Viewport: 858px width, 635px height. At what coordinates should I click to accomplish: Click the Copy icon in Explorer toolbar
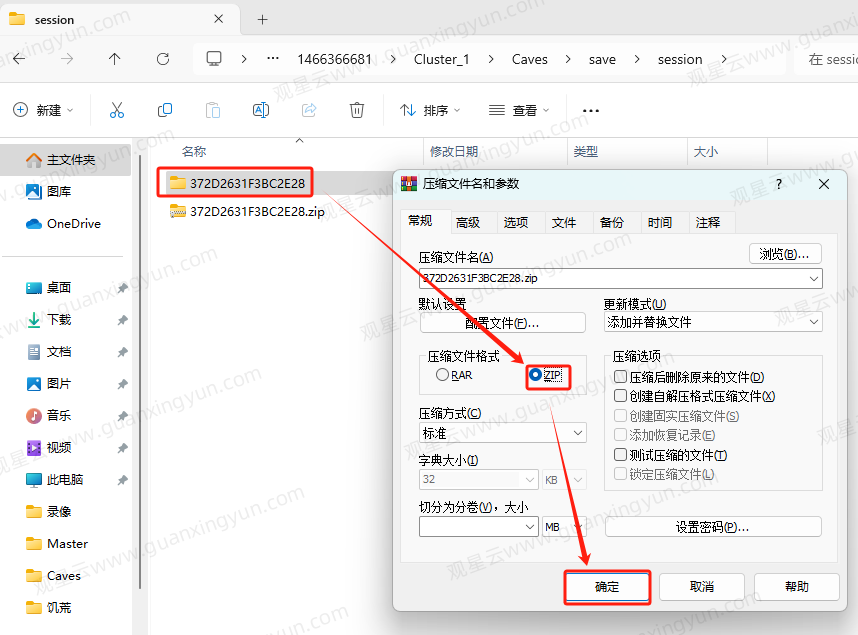coord(165,110)
